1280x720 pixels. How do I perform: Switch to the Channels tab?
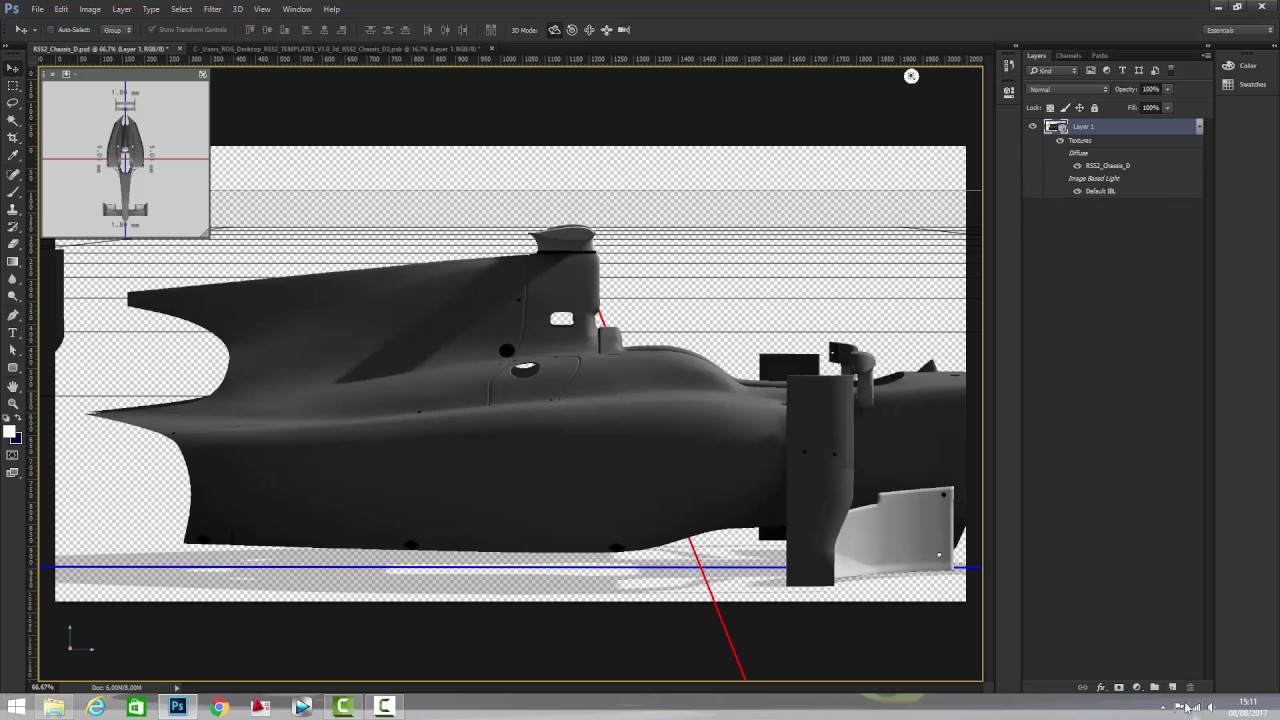click(x=1068, y=56)
